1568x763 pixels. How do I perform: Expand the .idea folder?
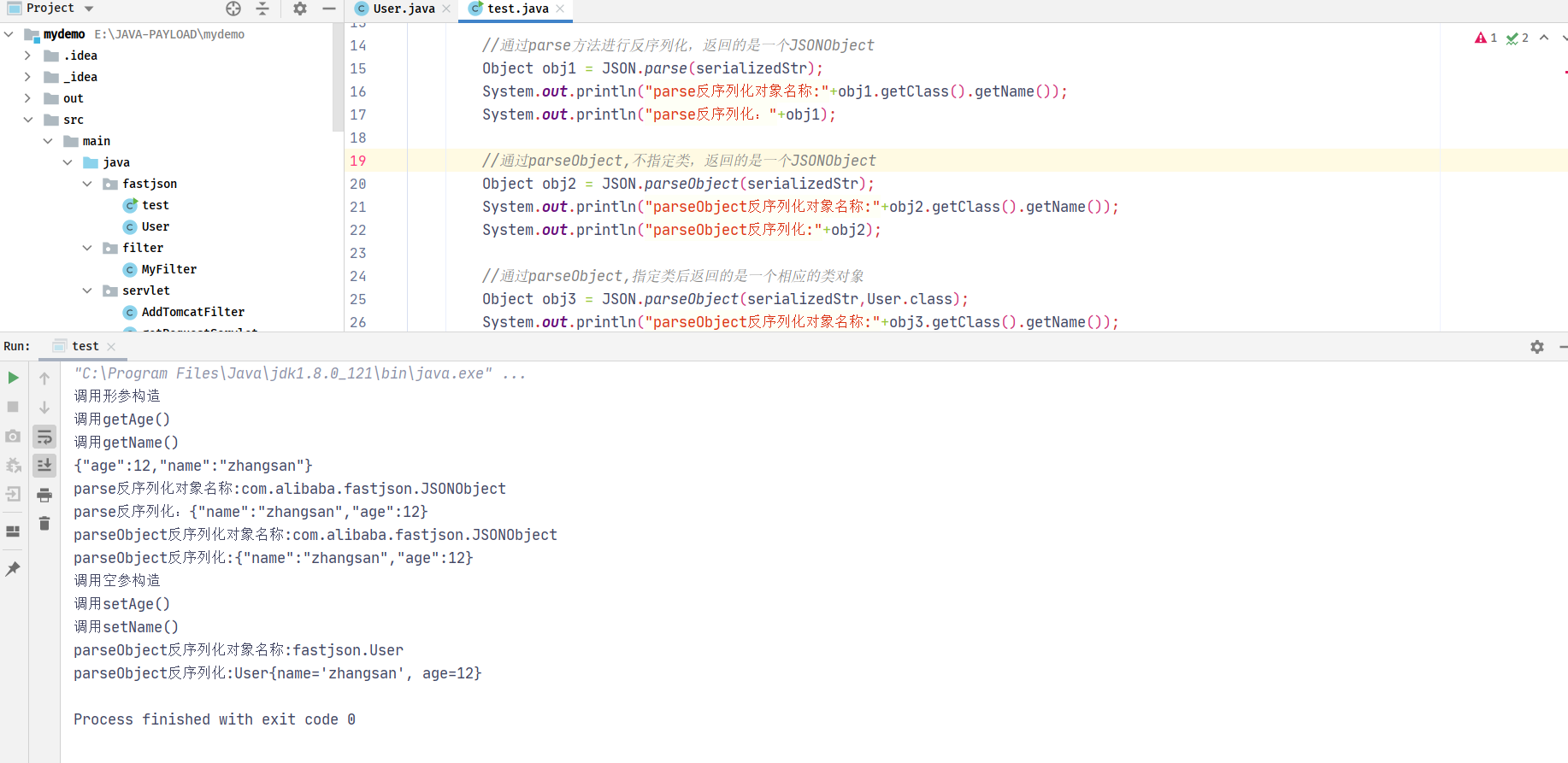[28, 56]
